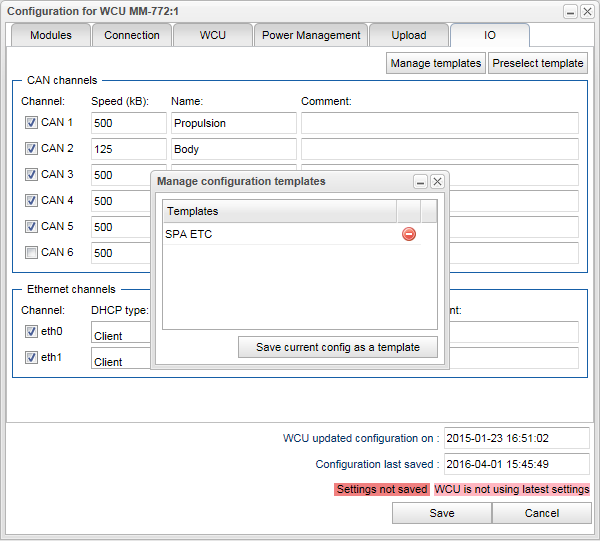The width and height of the screenshot is (600, 541).
Task: Close the Configuration for WCU window
Action: coord(585,11)
